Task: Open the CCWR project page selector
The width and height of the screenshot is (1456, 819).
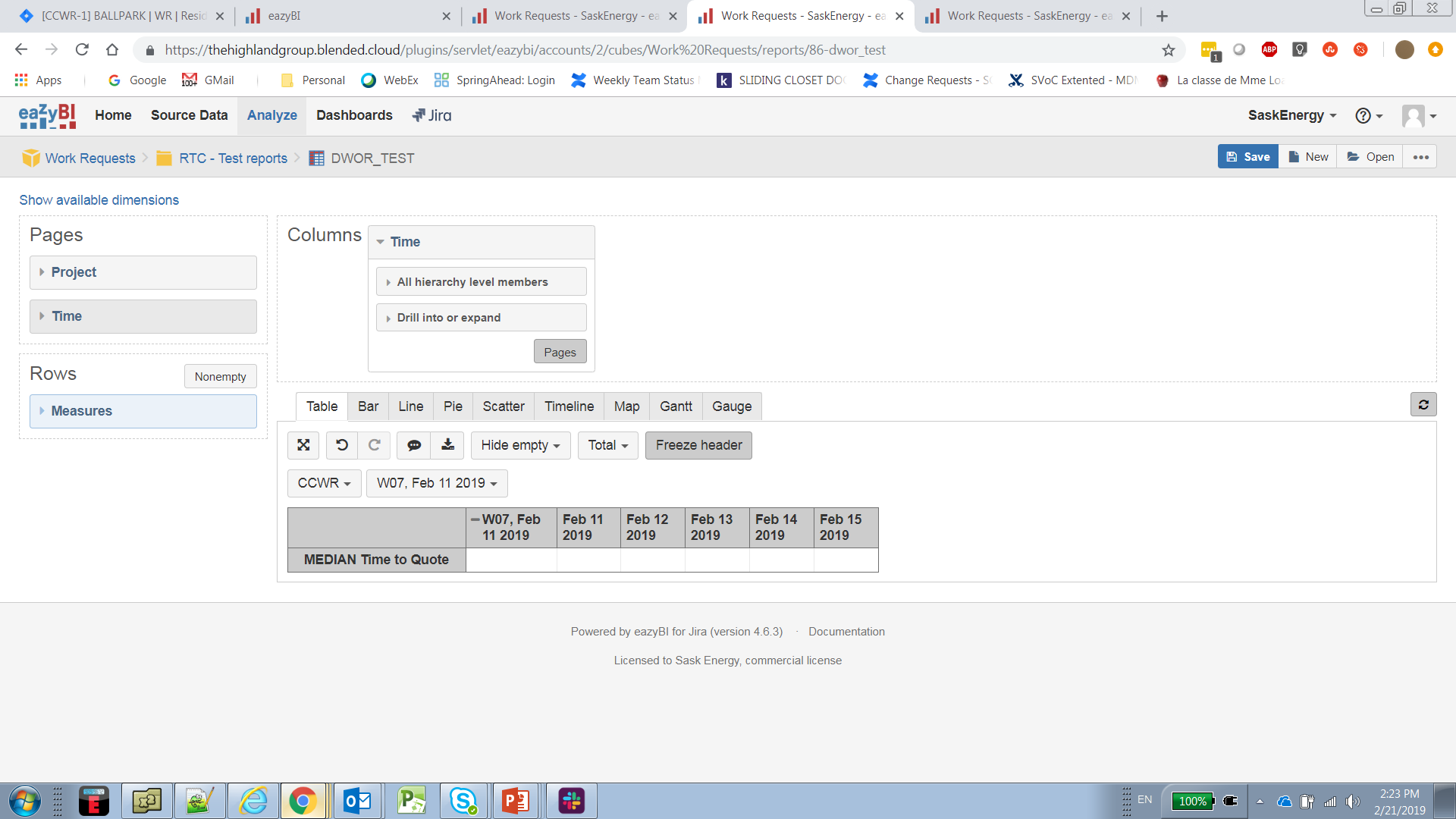Action: pyautogui.click(x=324, y=483)
